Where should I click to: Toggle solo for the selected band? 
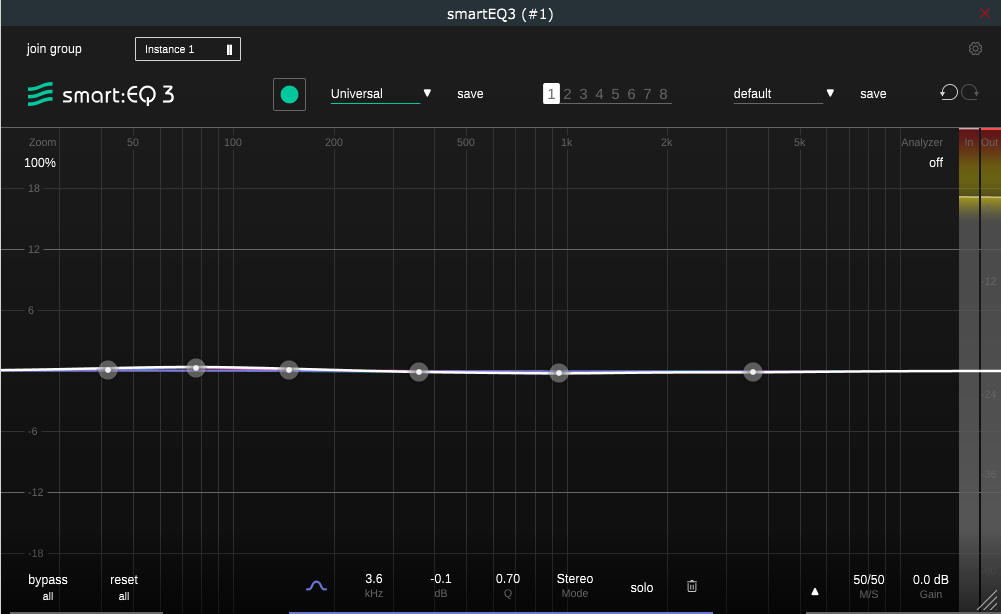click(642, 588)
